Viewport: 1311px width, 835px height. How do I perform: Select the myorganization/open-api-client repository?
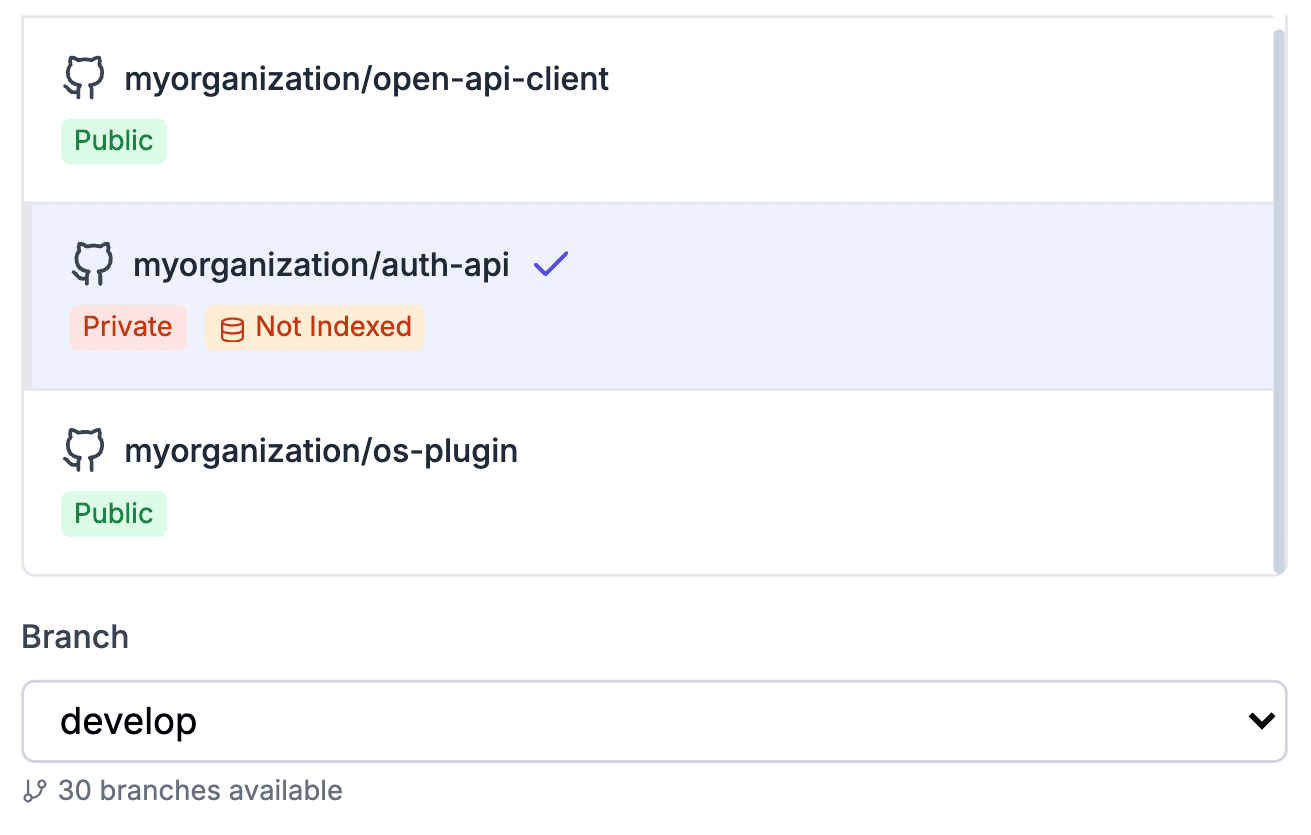[x=366, y=79]
